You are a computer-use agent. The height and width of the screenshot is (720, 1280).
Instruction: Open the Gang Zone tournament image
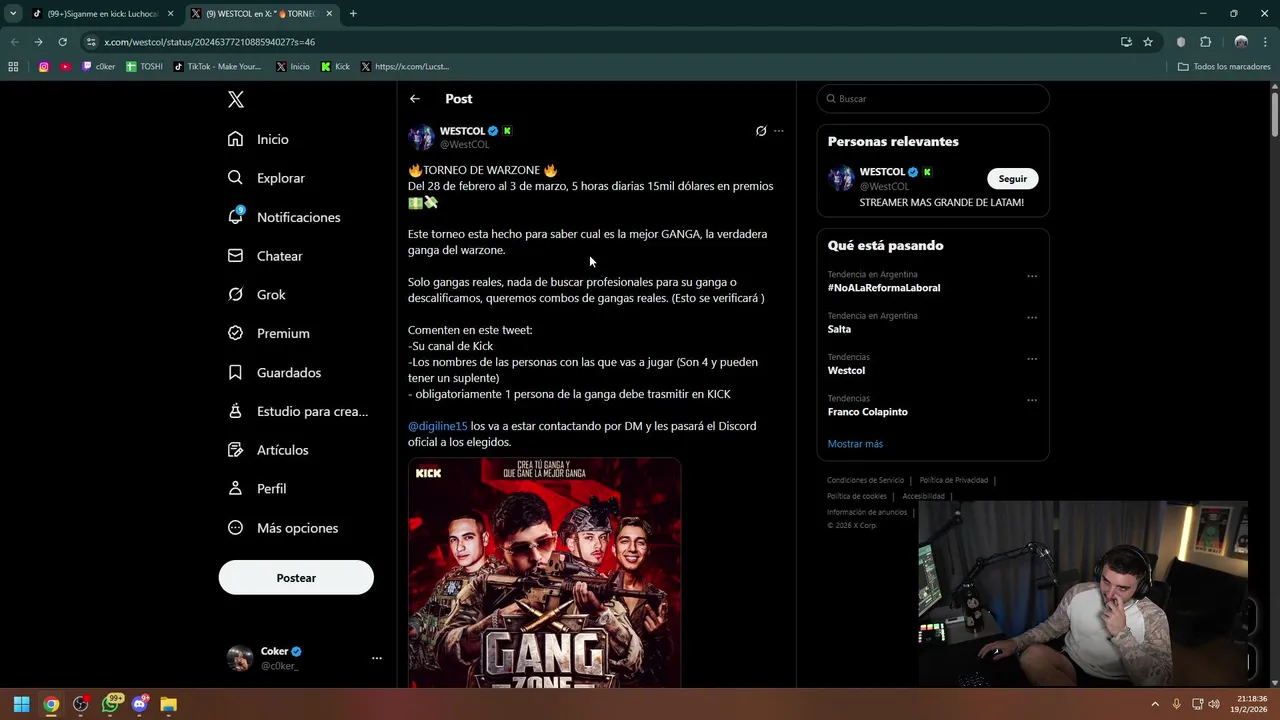click(x=545, y=573)
